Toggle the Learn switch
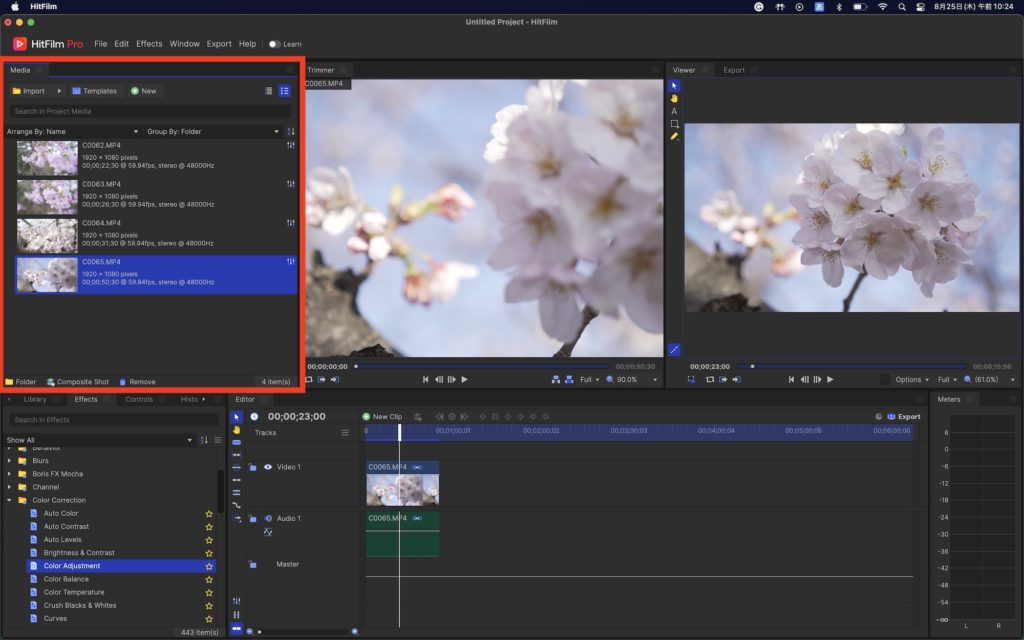This screenshot has width=1024, height=640. 274,44
